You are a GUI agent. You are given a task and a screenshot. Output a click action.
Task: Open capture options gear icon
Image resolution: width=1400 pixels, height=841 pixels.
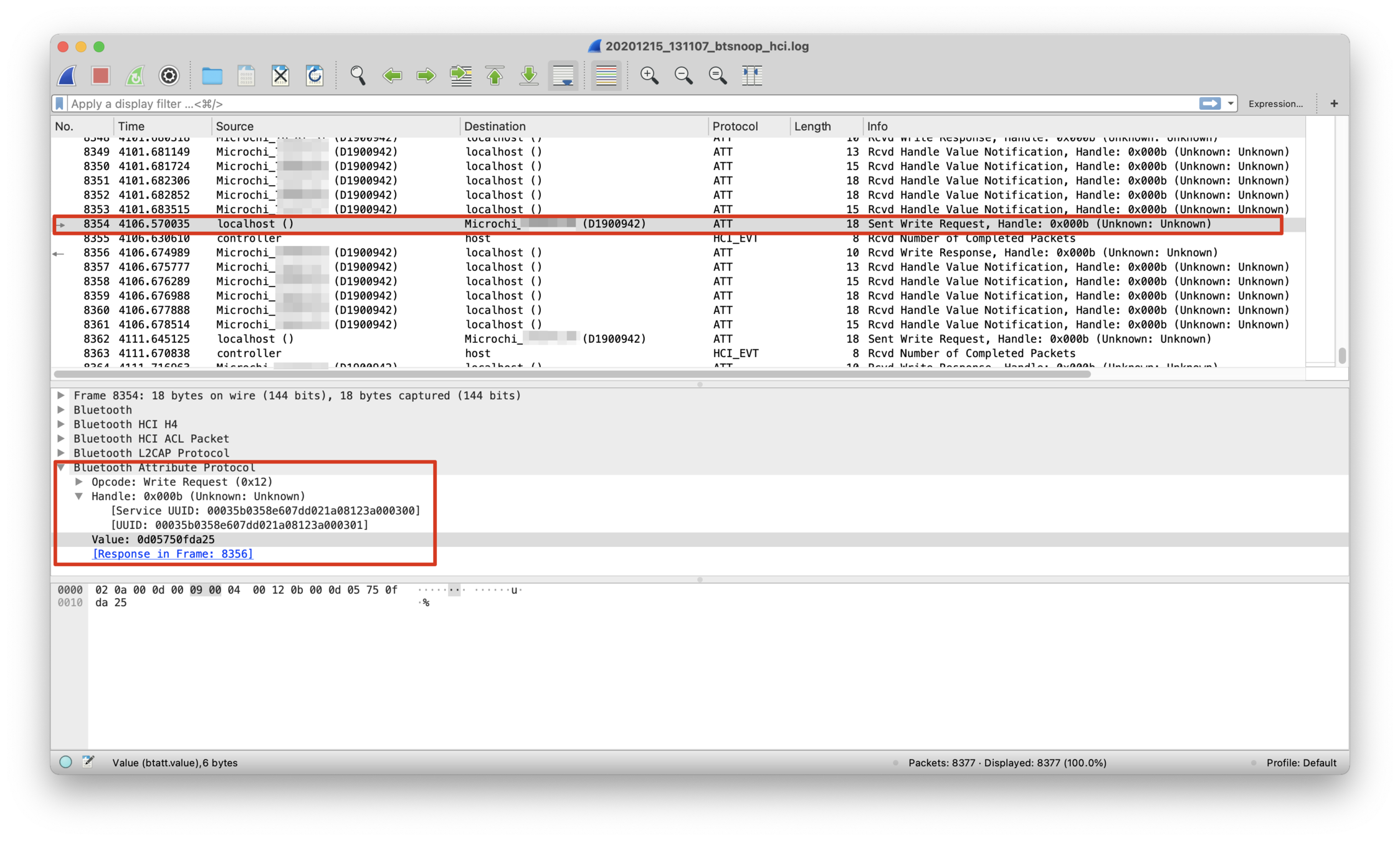pos(169,75)
